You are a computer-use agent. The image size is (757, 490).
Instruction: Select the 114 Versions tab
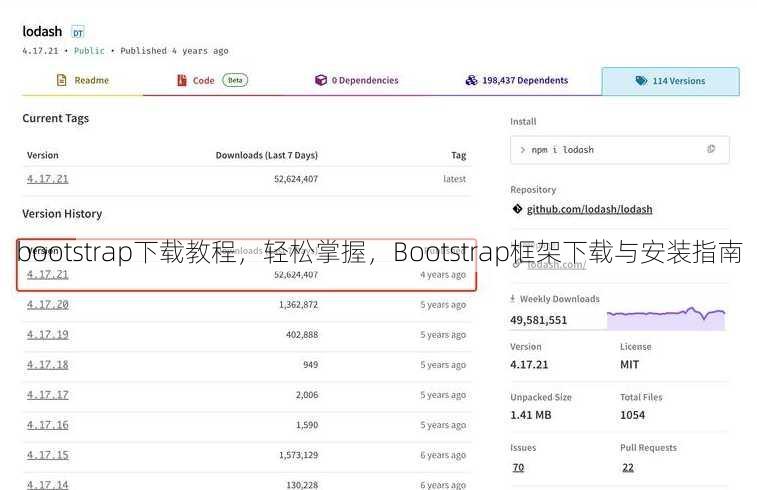pos(671,81)
